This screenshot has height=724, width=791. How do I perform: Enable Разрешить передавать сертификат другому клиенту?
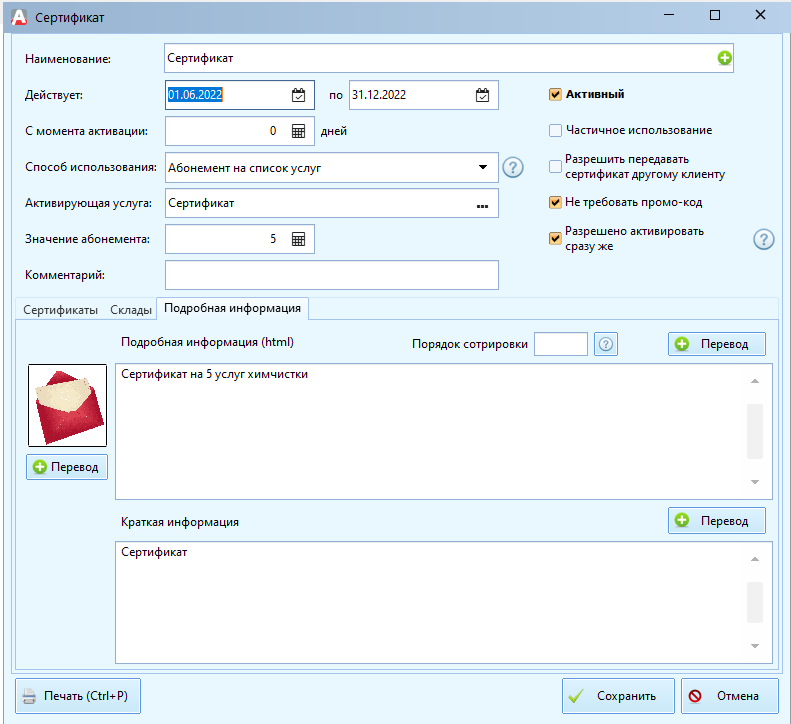(555, 166)
